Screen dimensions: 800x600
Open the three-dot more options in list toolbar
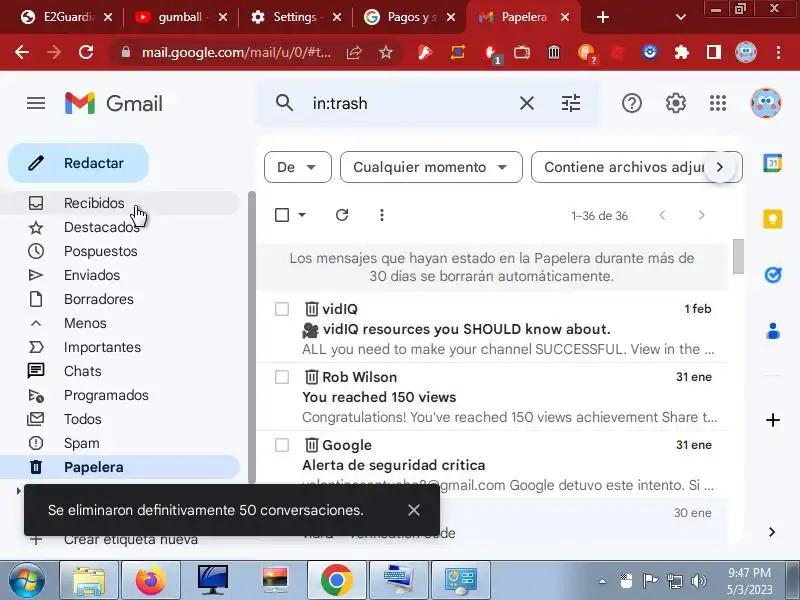point(382,215)
